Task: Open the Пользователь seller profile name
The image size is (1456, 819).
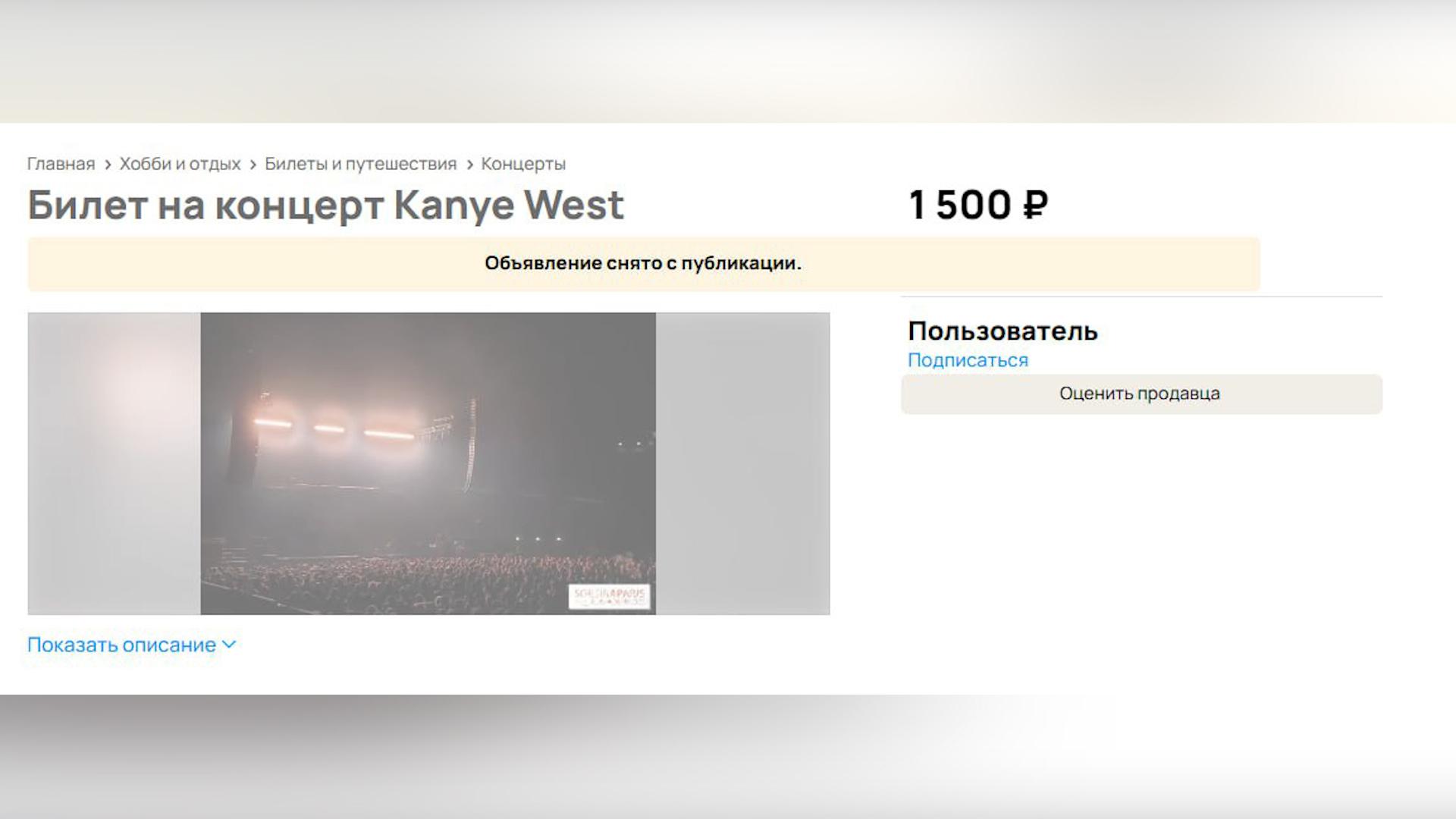Action: [1003, 331]
